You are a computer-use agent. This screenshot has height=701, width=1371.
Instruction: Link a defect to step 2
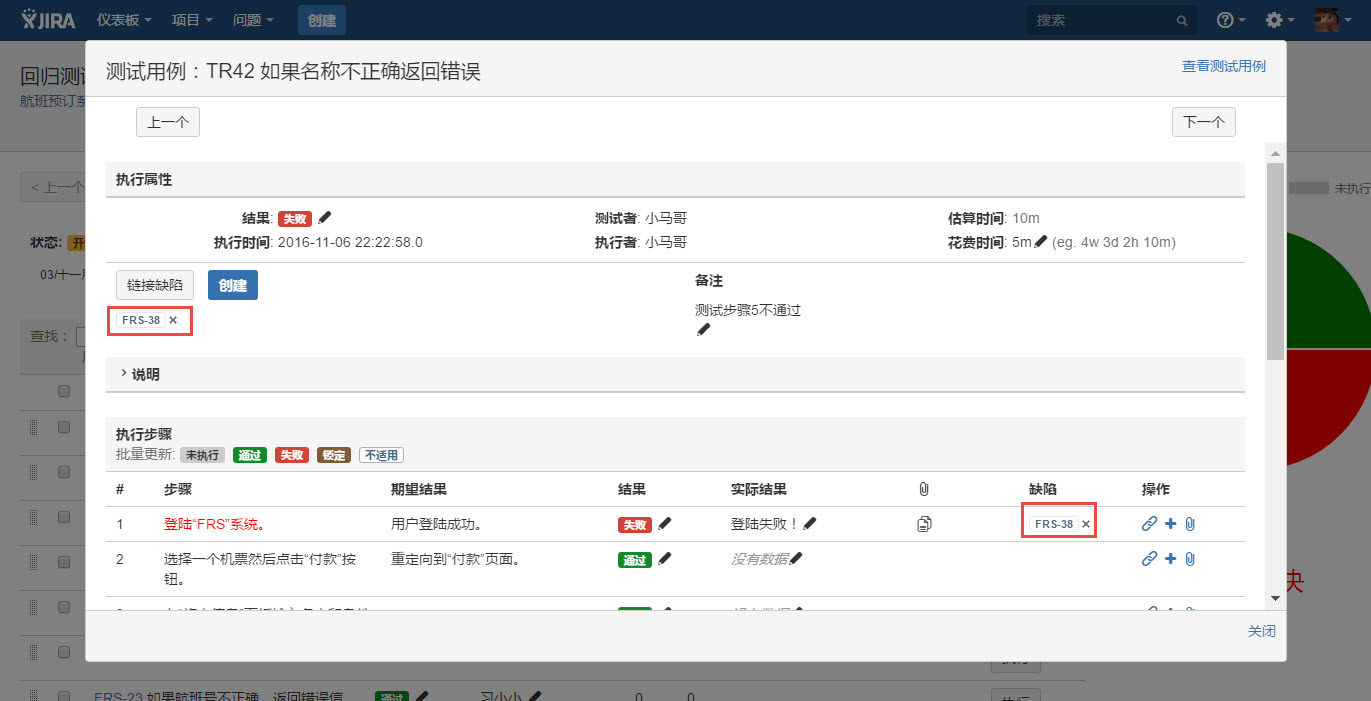(1150, 559)
